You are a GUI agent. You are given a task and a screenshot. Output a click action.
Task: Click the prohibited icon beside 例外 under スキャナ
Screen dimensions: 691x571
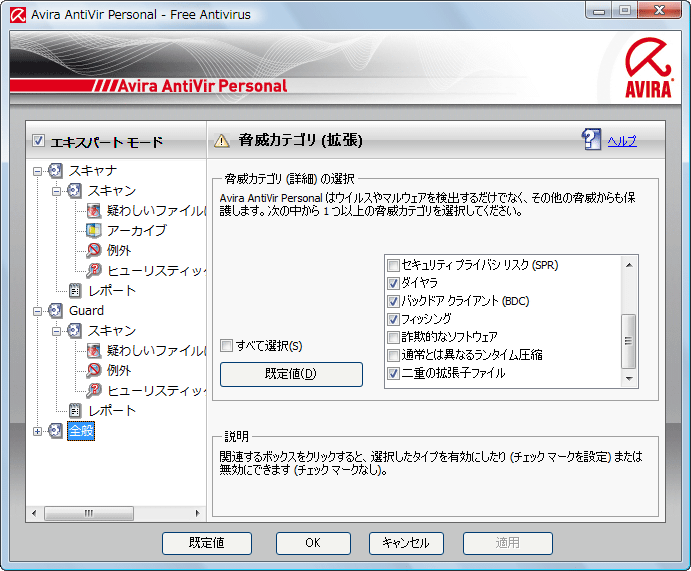coord(93,250)
